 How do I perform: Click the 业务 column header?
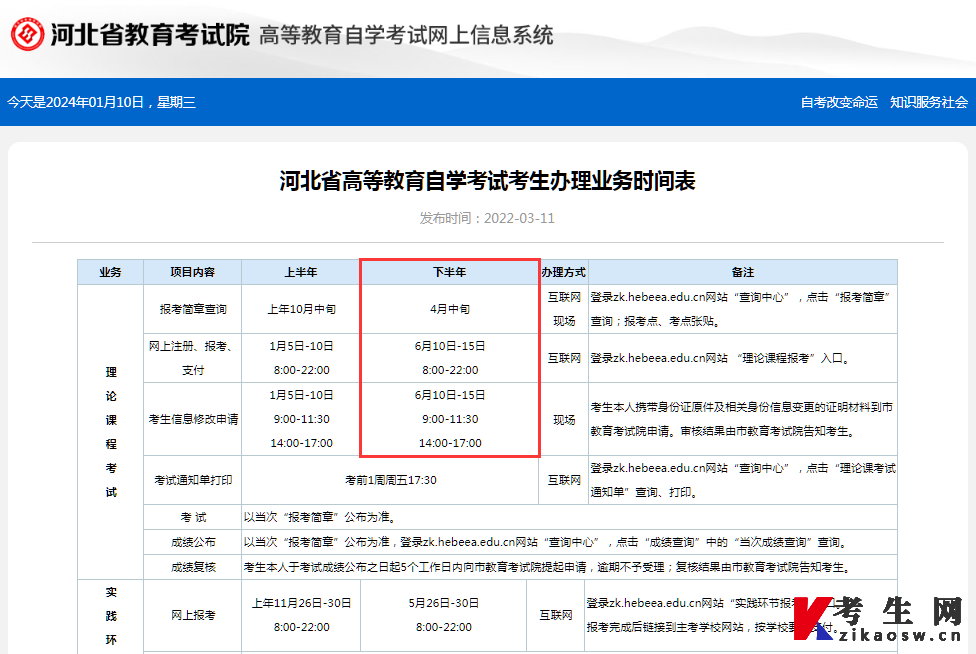(x=110, y=271)
